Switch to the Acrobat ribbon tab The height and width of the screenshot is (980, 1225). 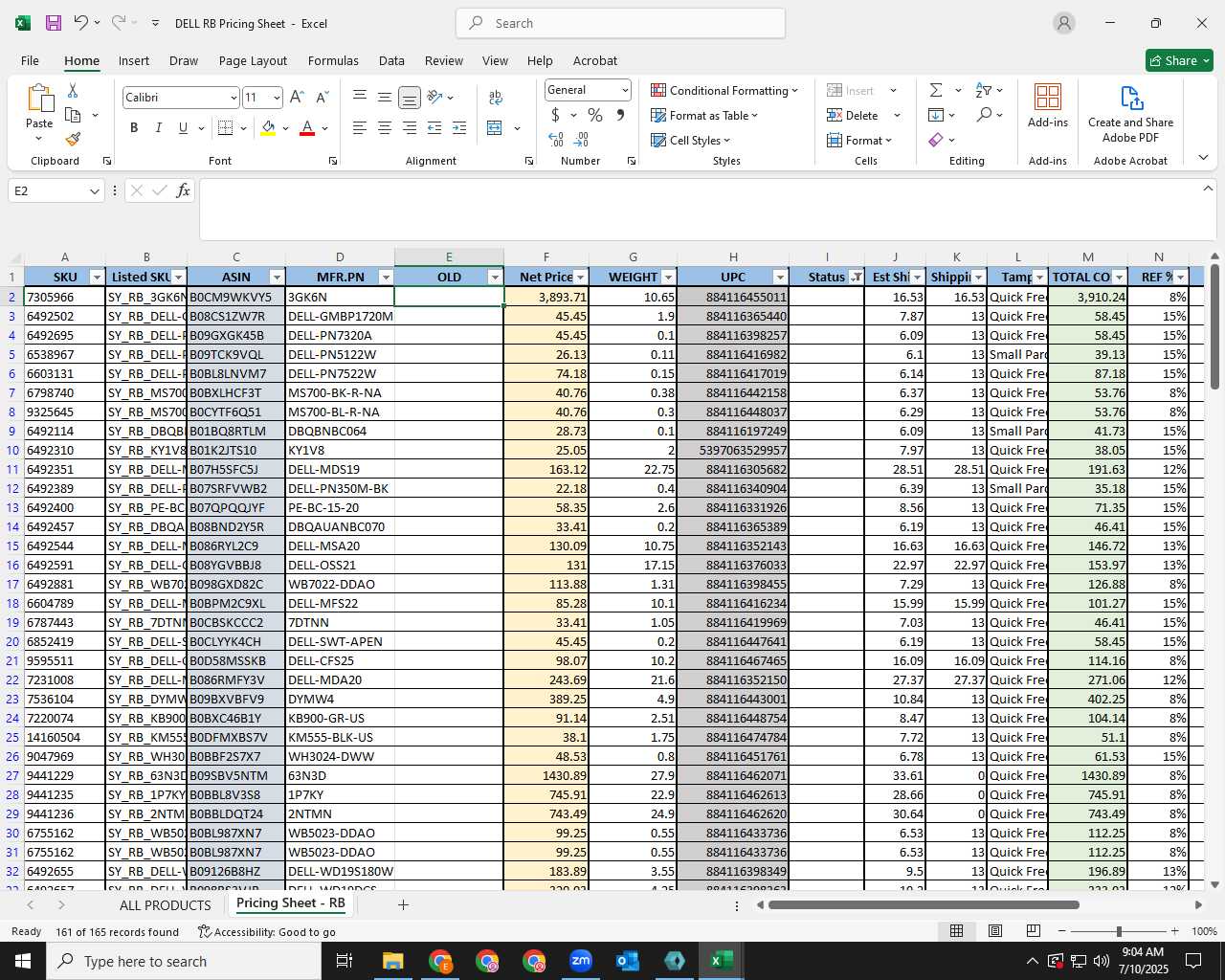click(x=595, y=60)
